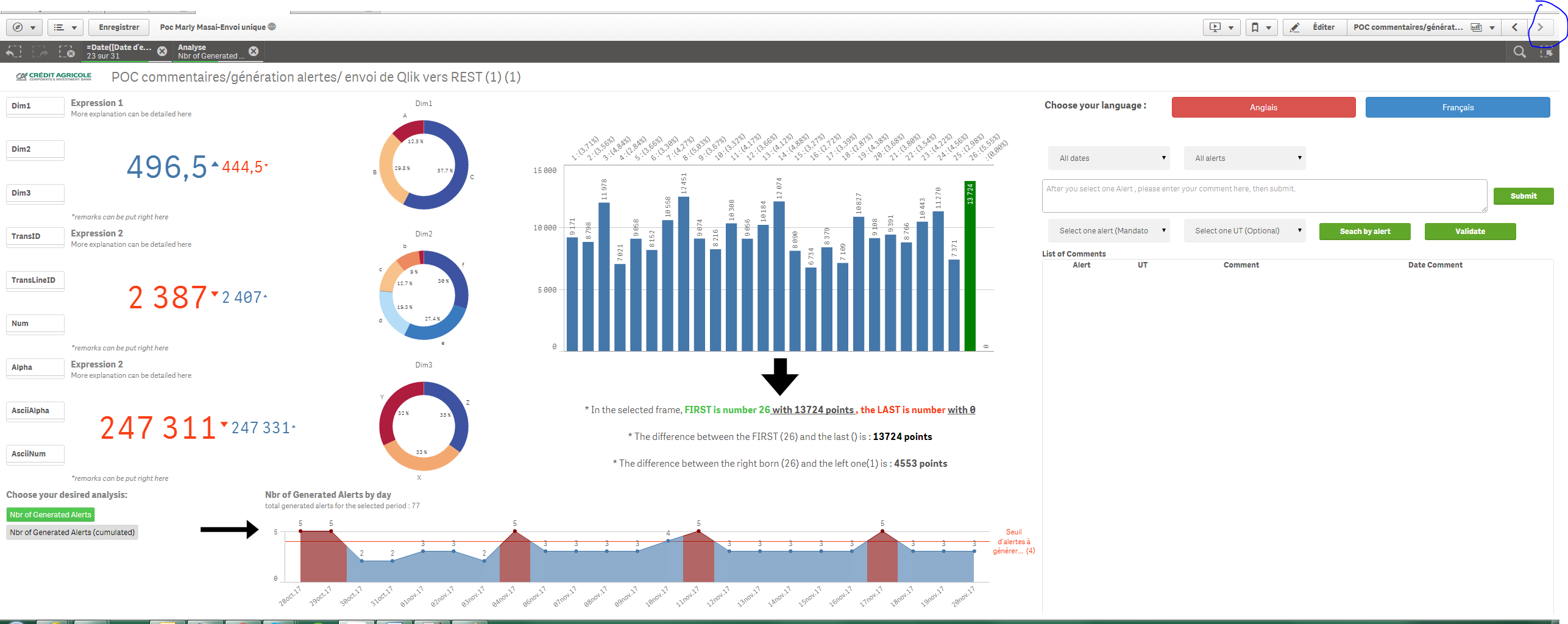The image size is (1568, 624).
Task: Click the Crédit Agricole logo
Action: [x=54, y=77]
